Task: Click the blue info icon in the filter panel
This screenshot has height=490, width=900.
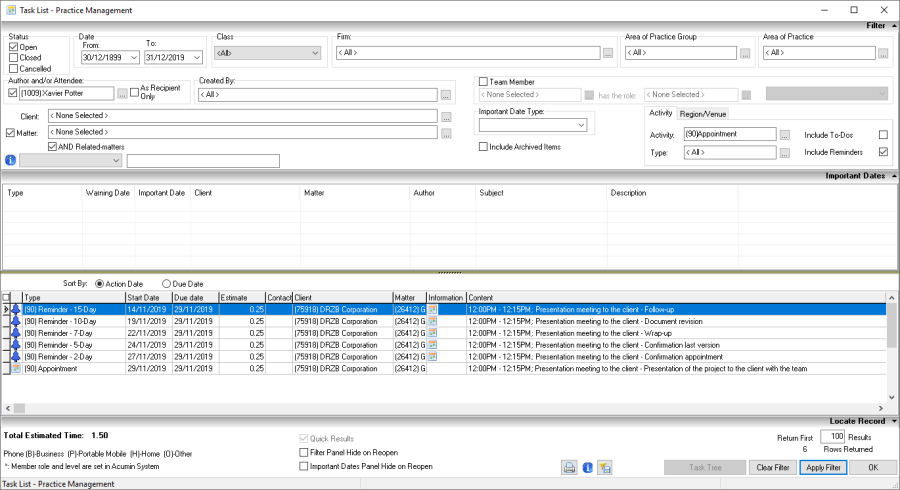Action: click(x=10, y=160)
